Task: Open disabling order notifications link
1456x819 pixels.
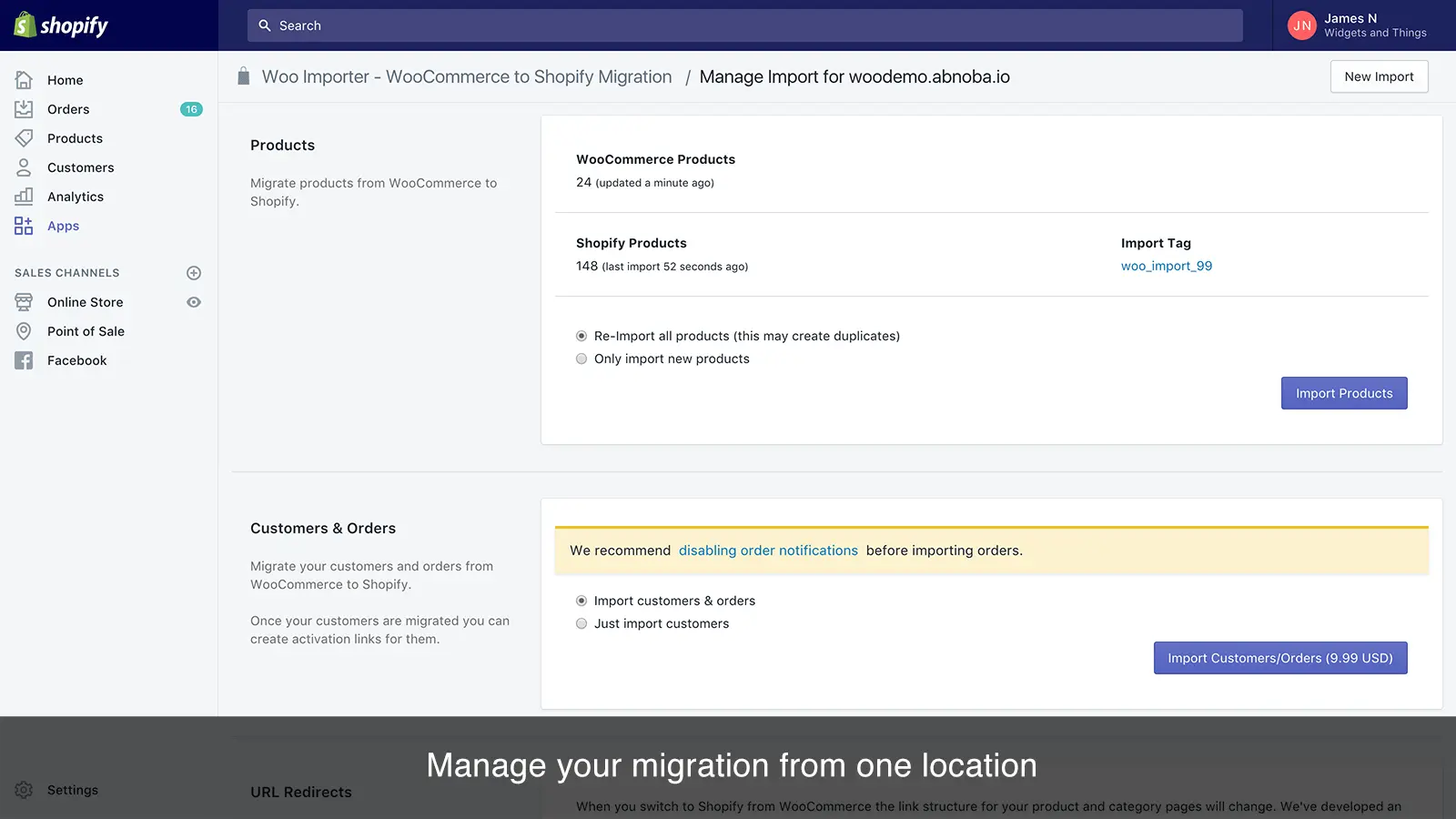Action: click(768, 551)
